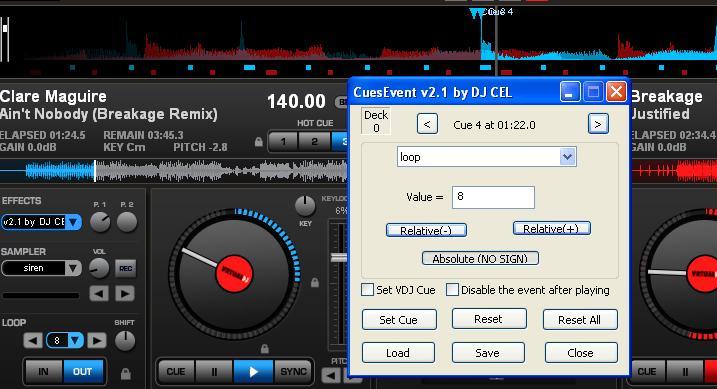Open the loop length 8 dropdown
The image size is (717, 389).
pyautogui.click(x=75, y=340)
